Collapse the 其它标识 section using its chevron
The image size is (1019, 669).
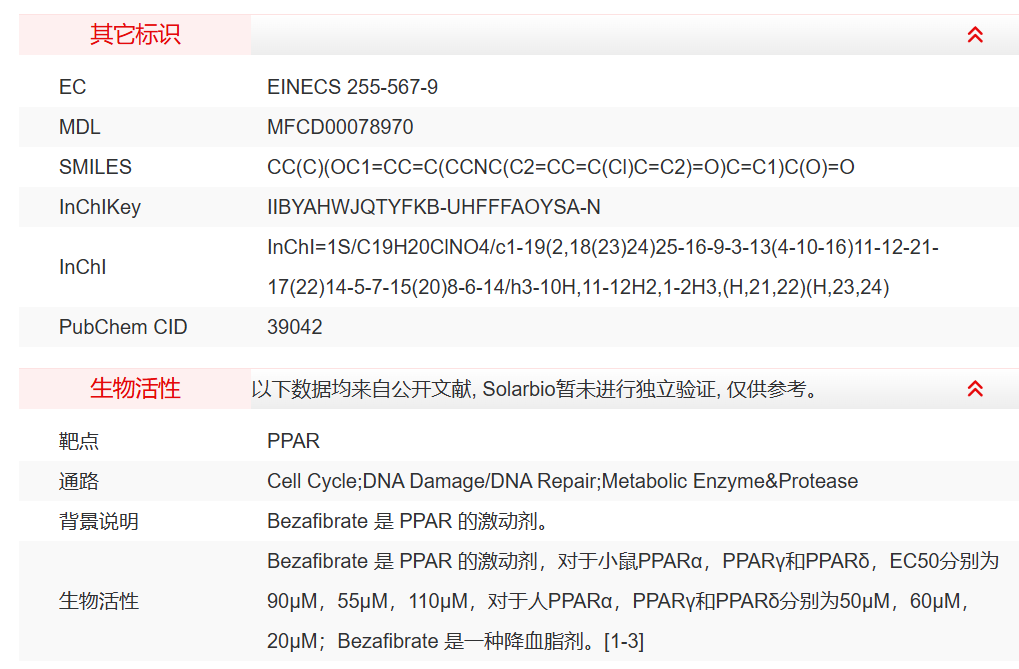pos(975,35)
